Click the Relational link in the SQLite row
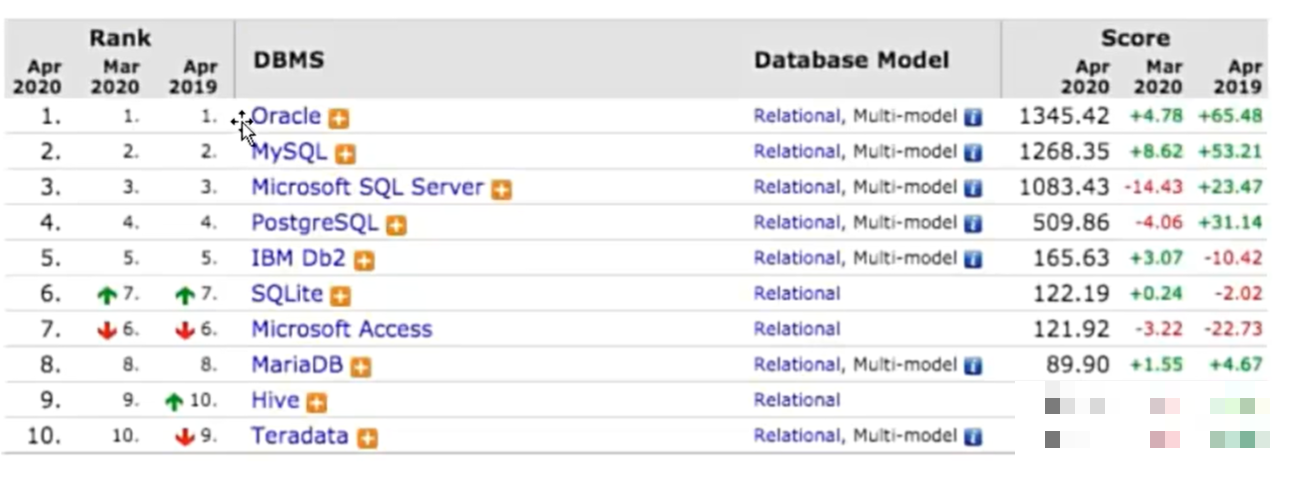 coord(797,293)
